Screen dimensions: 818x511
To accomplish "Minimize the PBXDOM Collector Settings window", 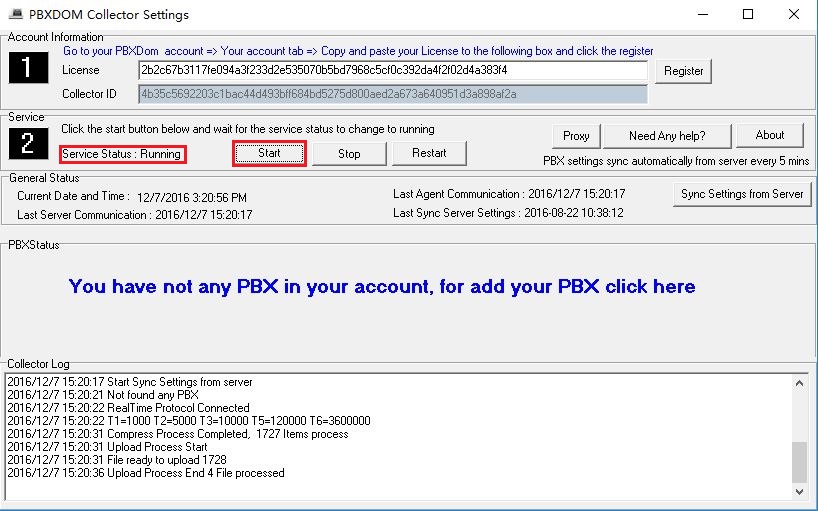I will pyautogui.click(x=703, y=14).
